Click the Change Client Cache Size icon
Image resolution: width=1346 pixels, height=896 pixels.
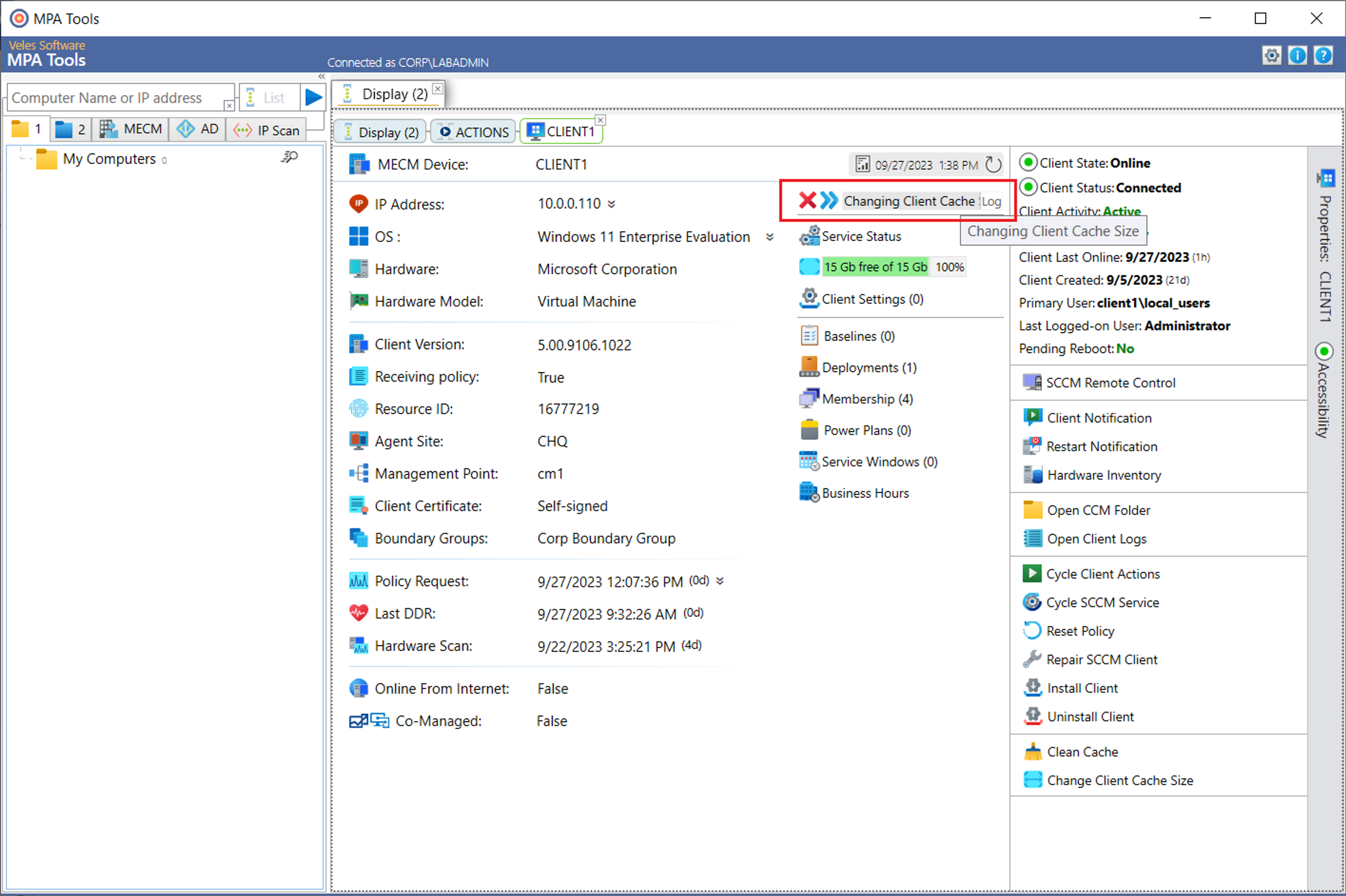click(1032, 780)
